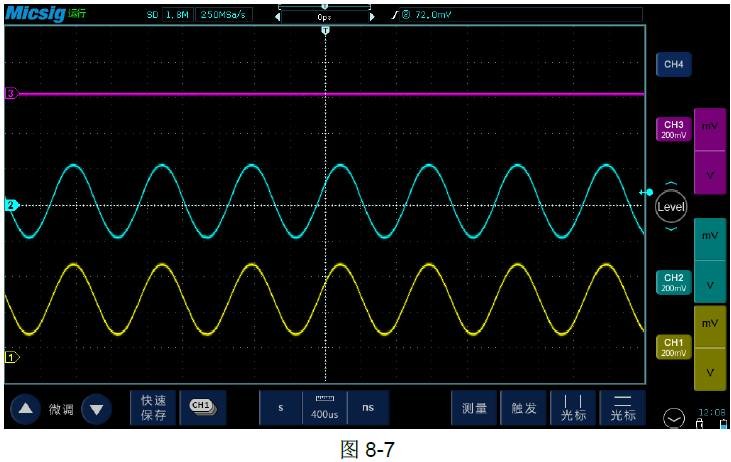Screen dimensions: 731x462
Task: Toggle the CH3 200mV channel button
Action: [x=673, y=130]
